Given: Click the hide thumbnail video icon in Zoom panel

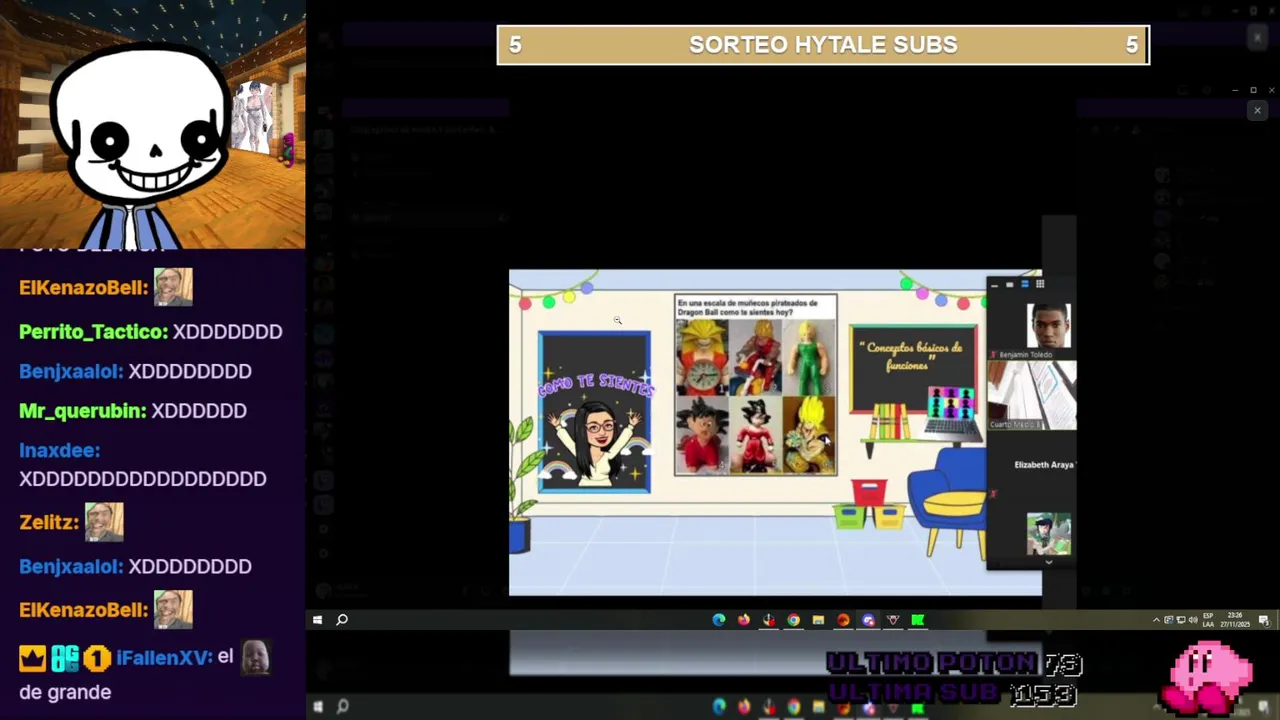Looking at the screenshot, I should point(1010,284).
